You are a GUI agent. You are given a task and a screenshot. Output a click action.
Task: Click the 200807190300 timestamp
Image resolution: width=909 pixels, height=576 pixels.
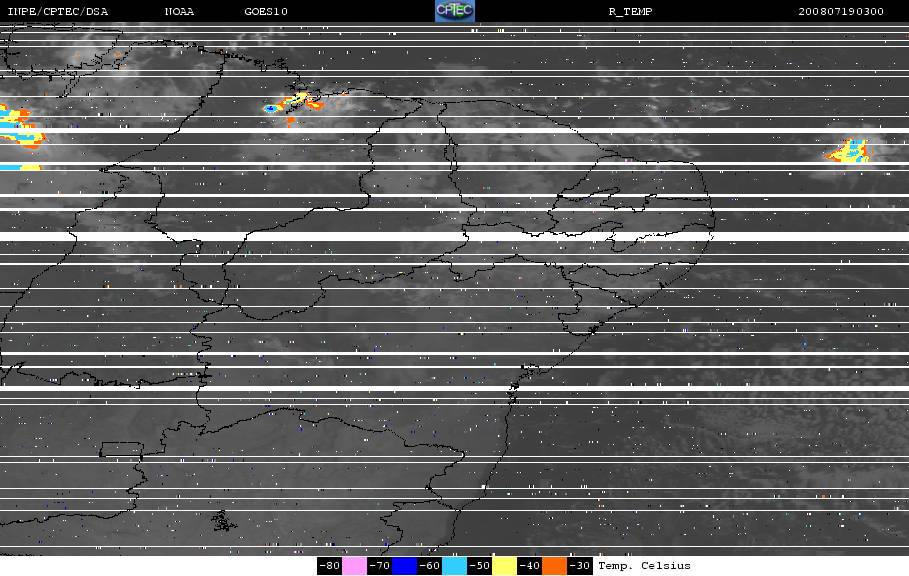pos(841,12)
